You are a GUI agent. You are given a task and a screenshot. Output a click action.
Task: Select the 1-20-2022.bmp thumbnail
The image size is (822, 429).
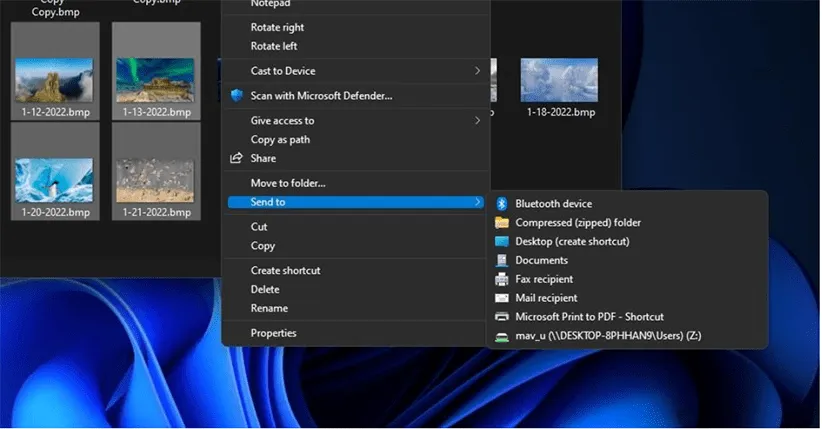pos(55,180)
